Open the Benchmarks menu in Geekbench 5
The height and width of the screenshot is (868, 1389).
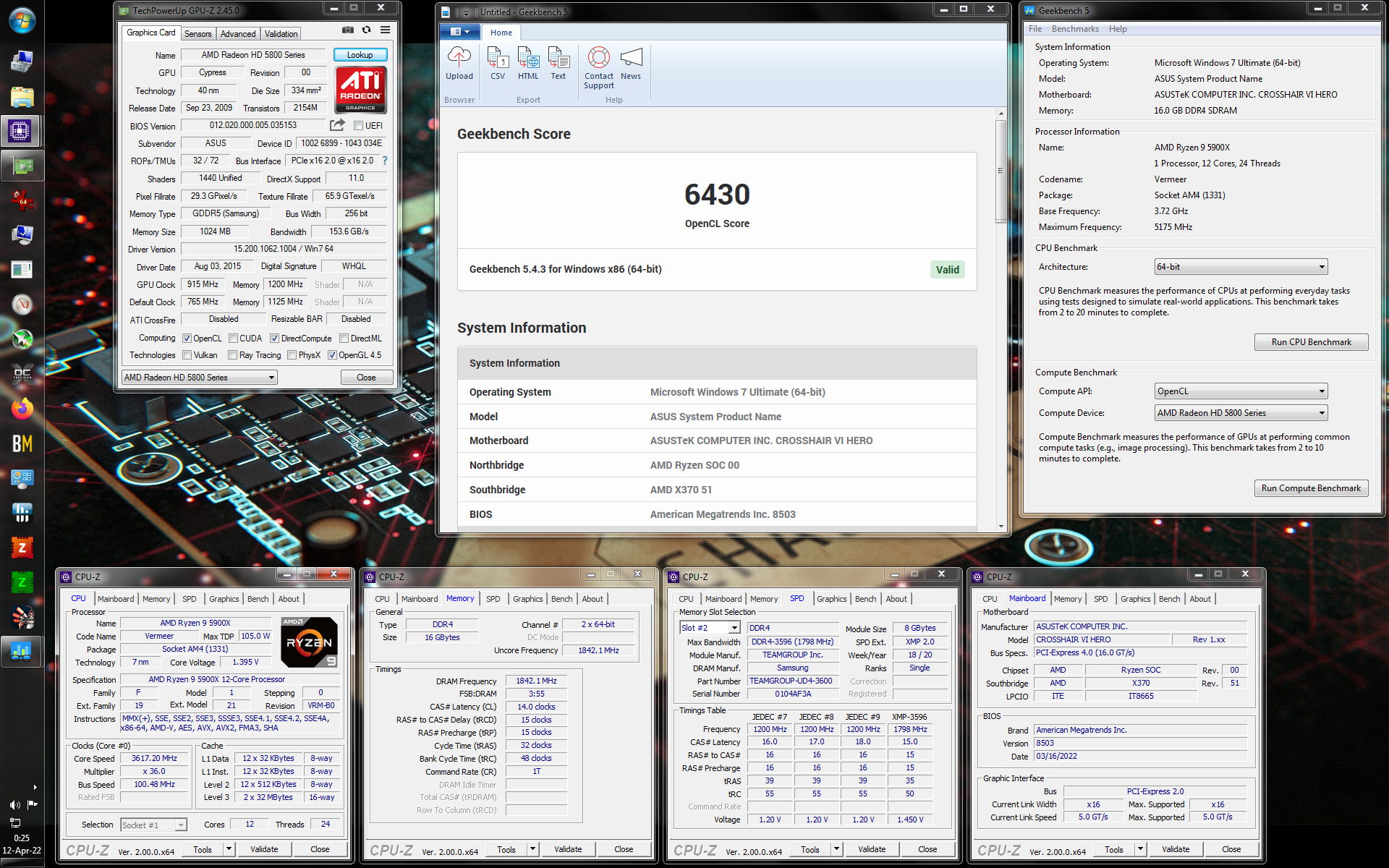pyautogui.click(x=1075, y=29)
